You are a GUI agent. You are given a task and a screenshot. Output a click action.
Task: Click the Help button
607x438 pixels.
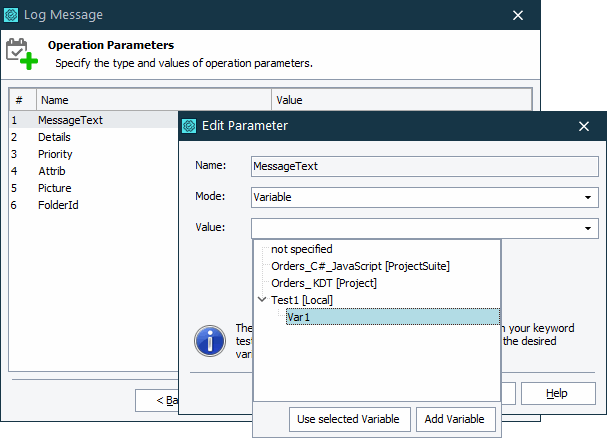(557, 393)
